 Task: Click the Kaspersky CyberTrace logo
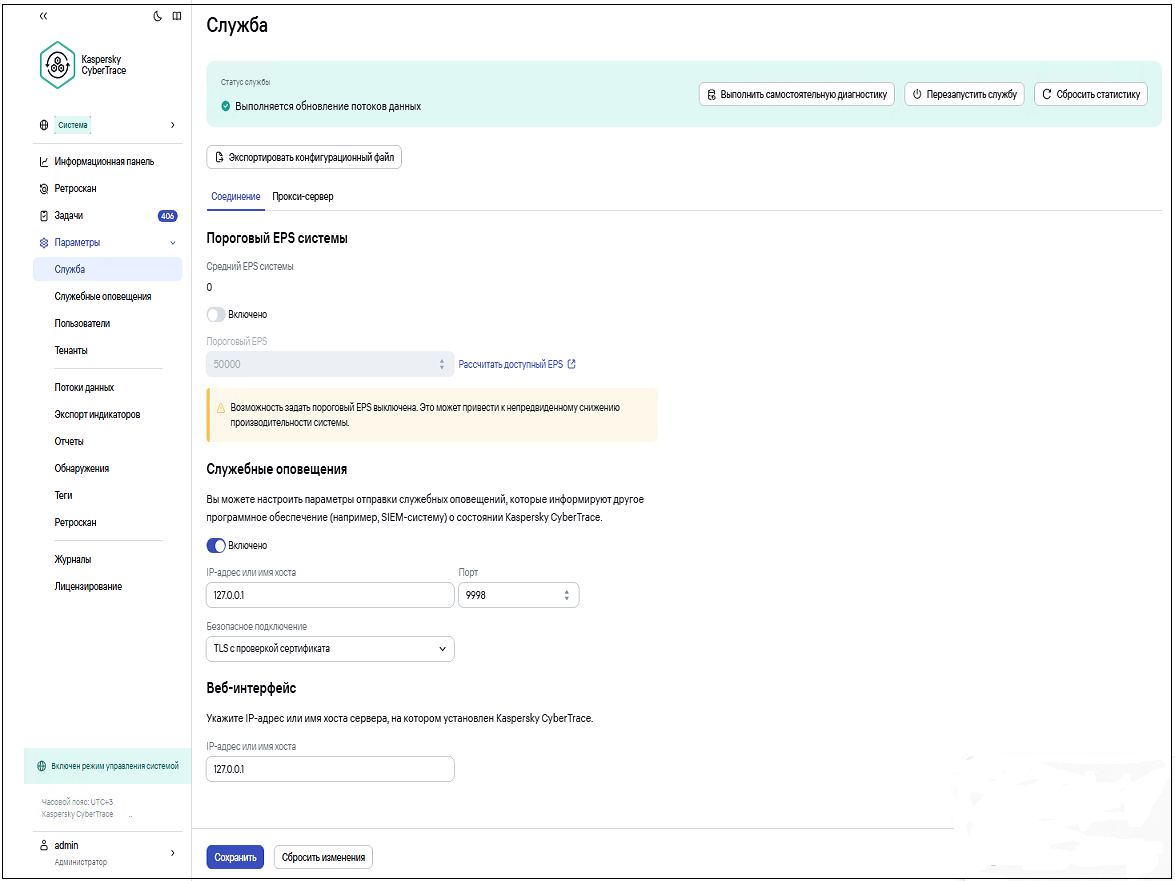tap(82, 65)
